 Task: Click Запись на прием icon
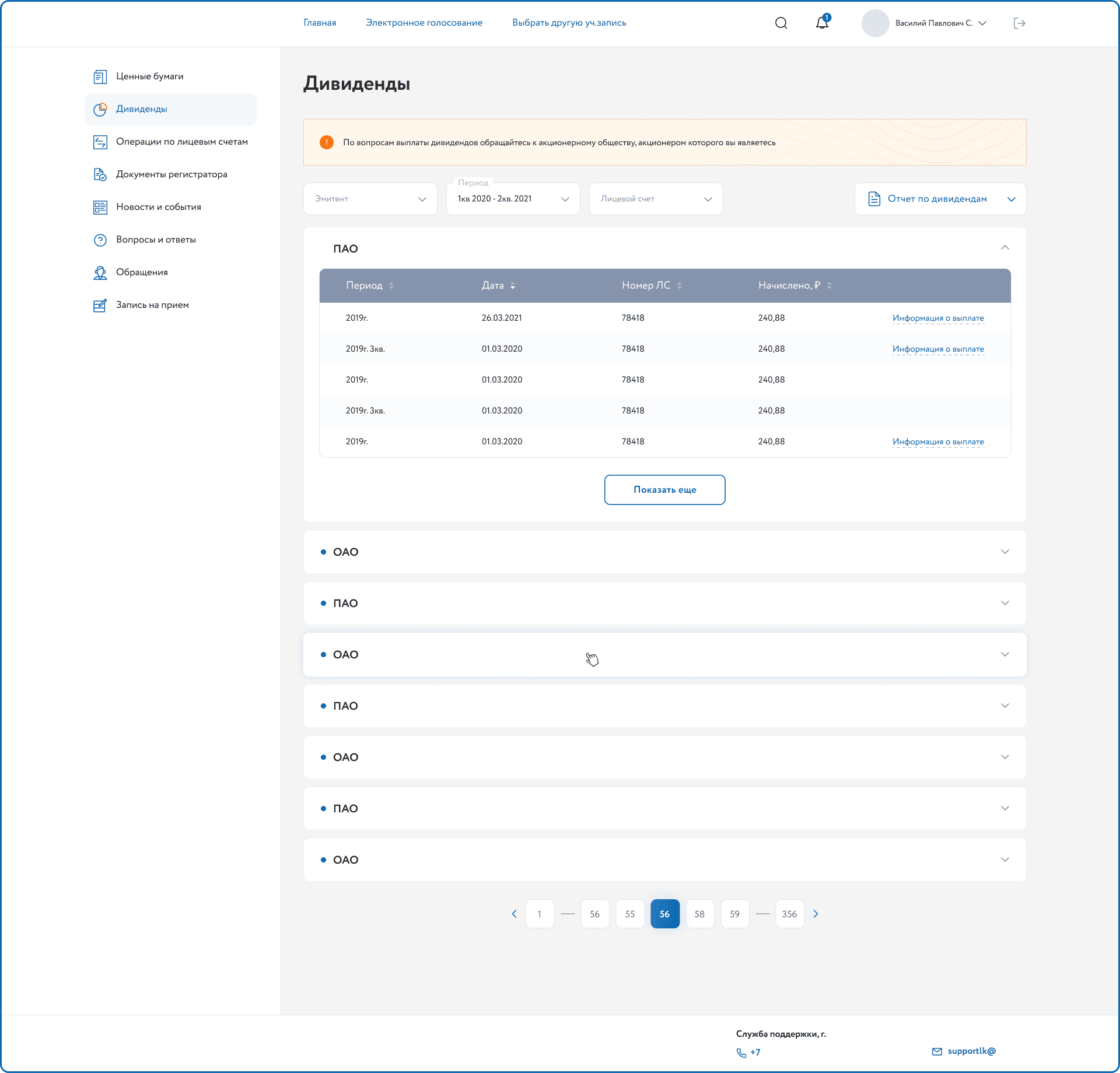click(x=100, y=305)
